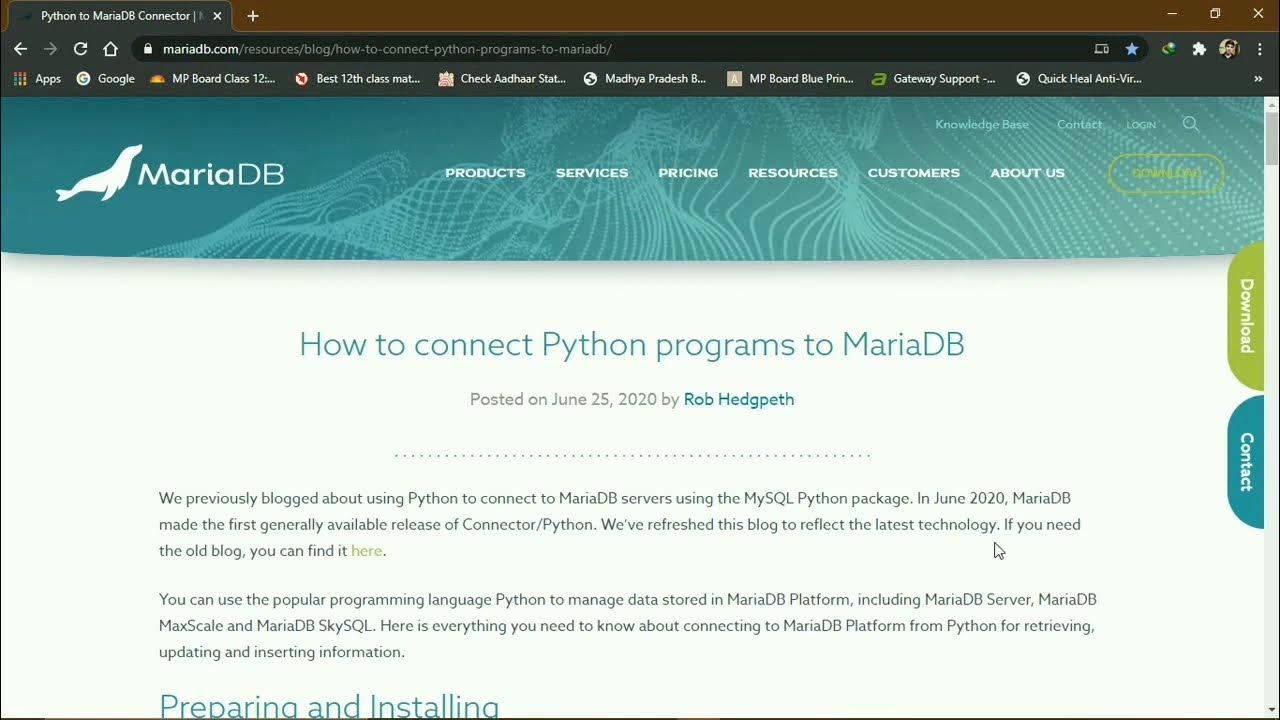Open the Quick Heal Anti-Vir... bookmark
Image resolution: width=1280 pixels, height=720 pixels.
[x=1078, y=78]
